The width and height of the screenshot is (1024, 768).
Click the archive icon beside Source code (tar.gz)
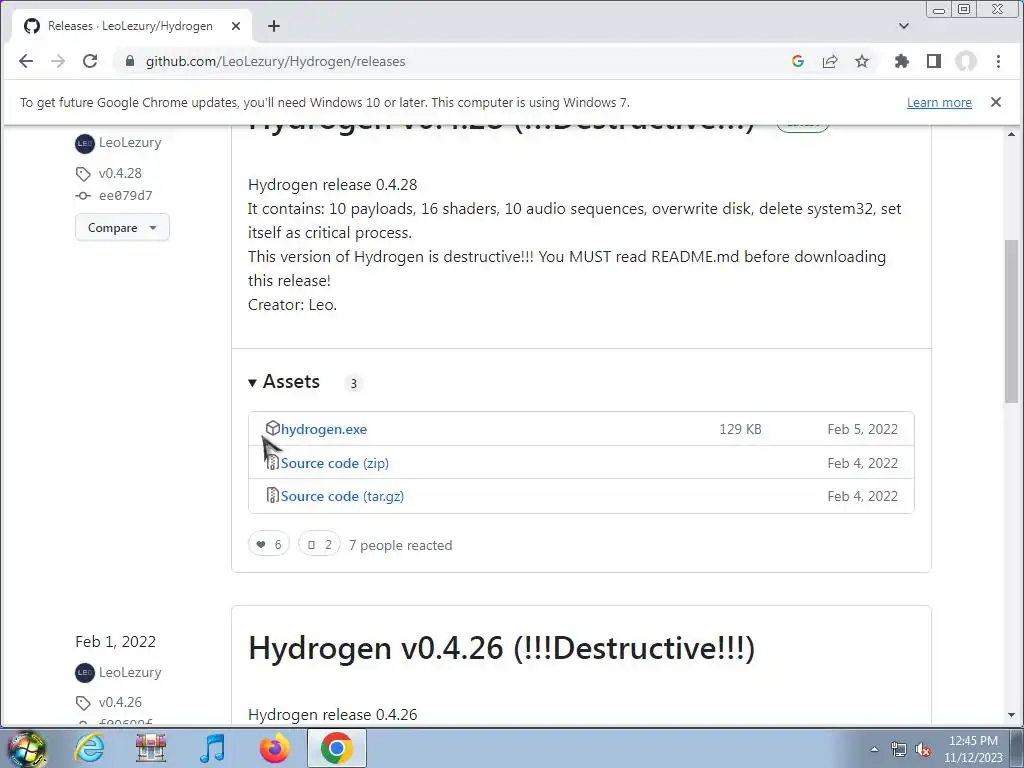273,496
